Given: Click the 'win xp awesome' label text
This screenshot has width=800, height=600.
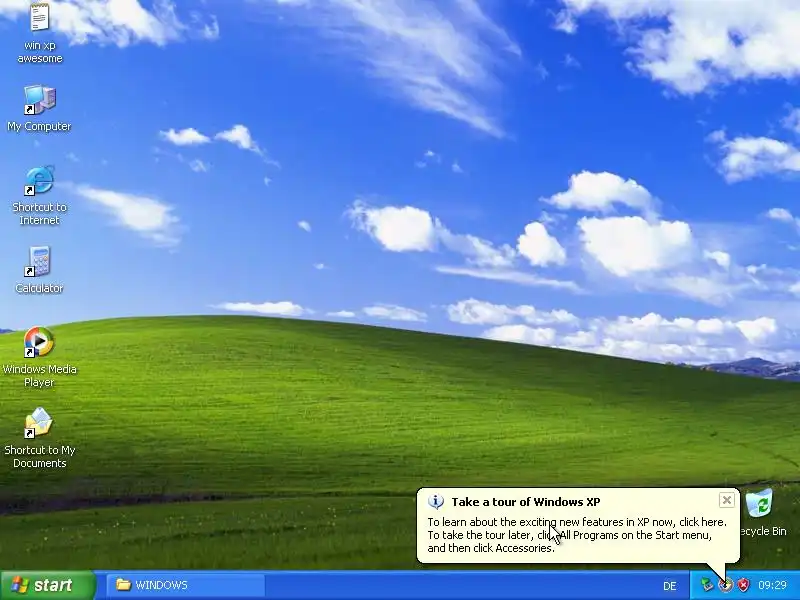Looking at the screenshot, I should coord(40,52).
